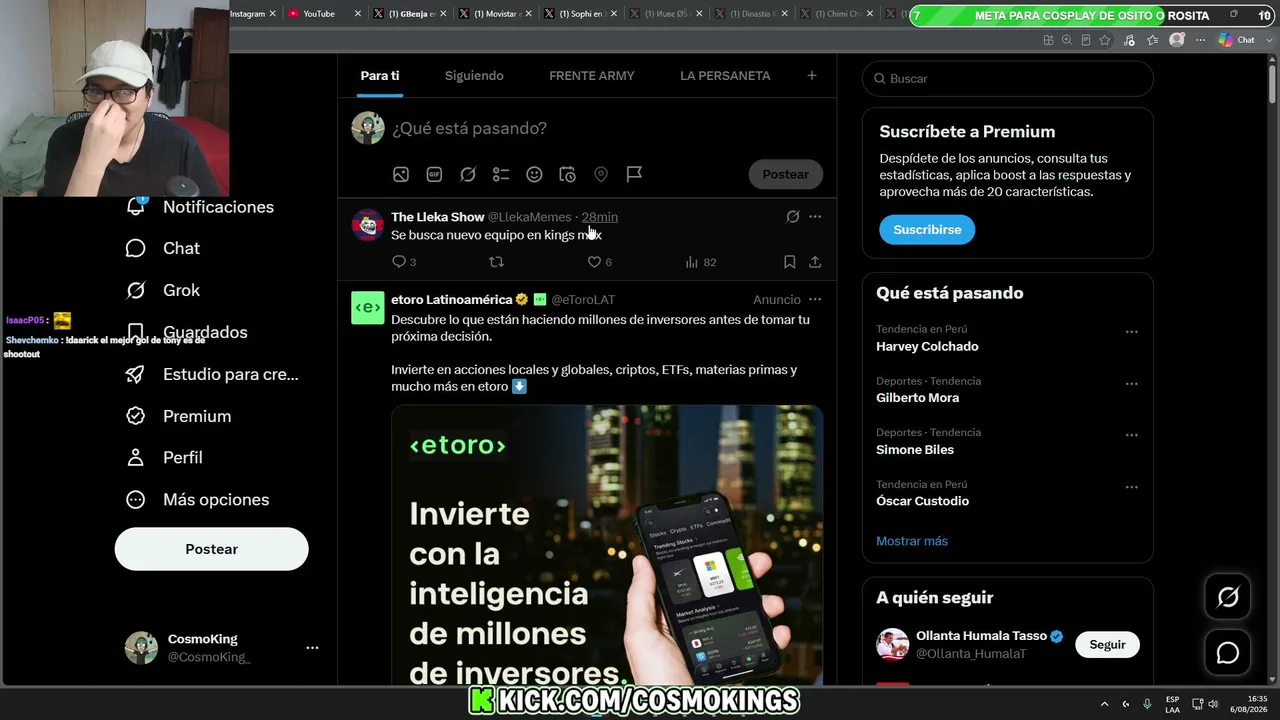
Task: Repost The Lleka Show post
Action: (x=496, y=262)
